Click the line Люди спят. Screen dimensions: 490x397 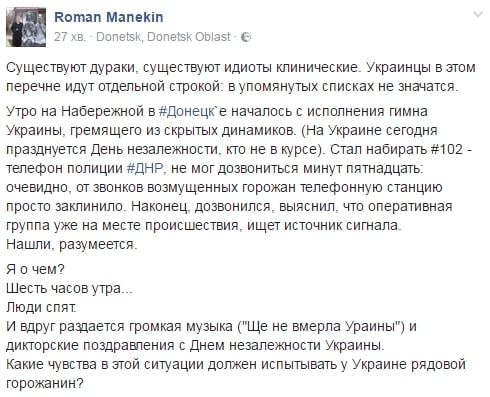(41, 307)
